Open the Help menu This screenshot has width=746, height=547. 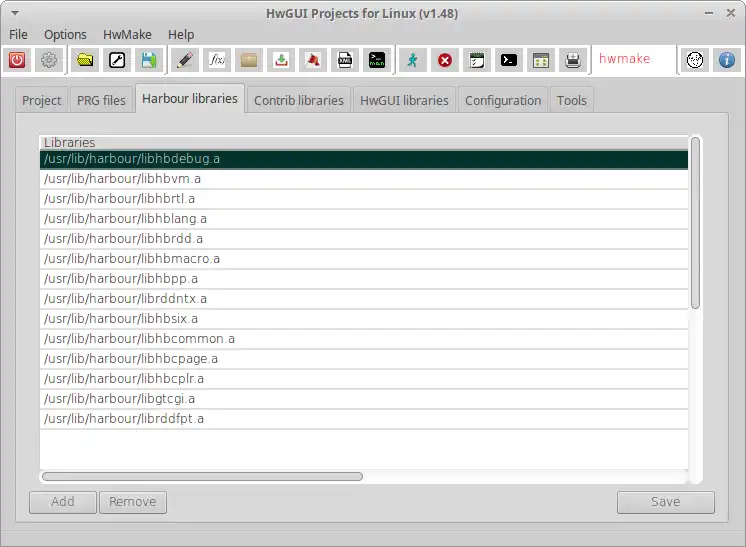pyautogui.click(x=181, y=35)
